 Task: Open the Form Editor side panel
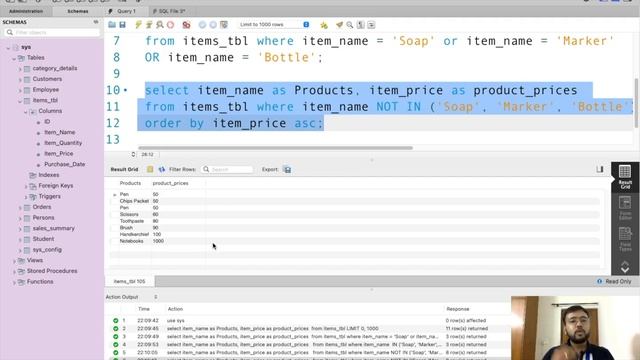click(625, 208)
